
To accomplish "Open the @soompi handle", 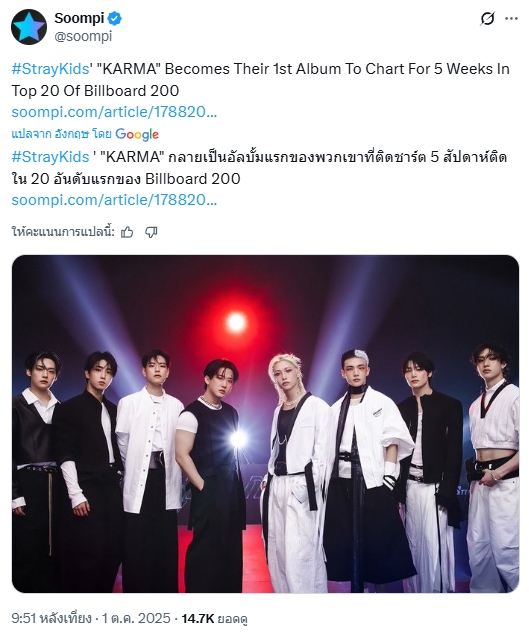I will pos(83,36).
